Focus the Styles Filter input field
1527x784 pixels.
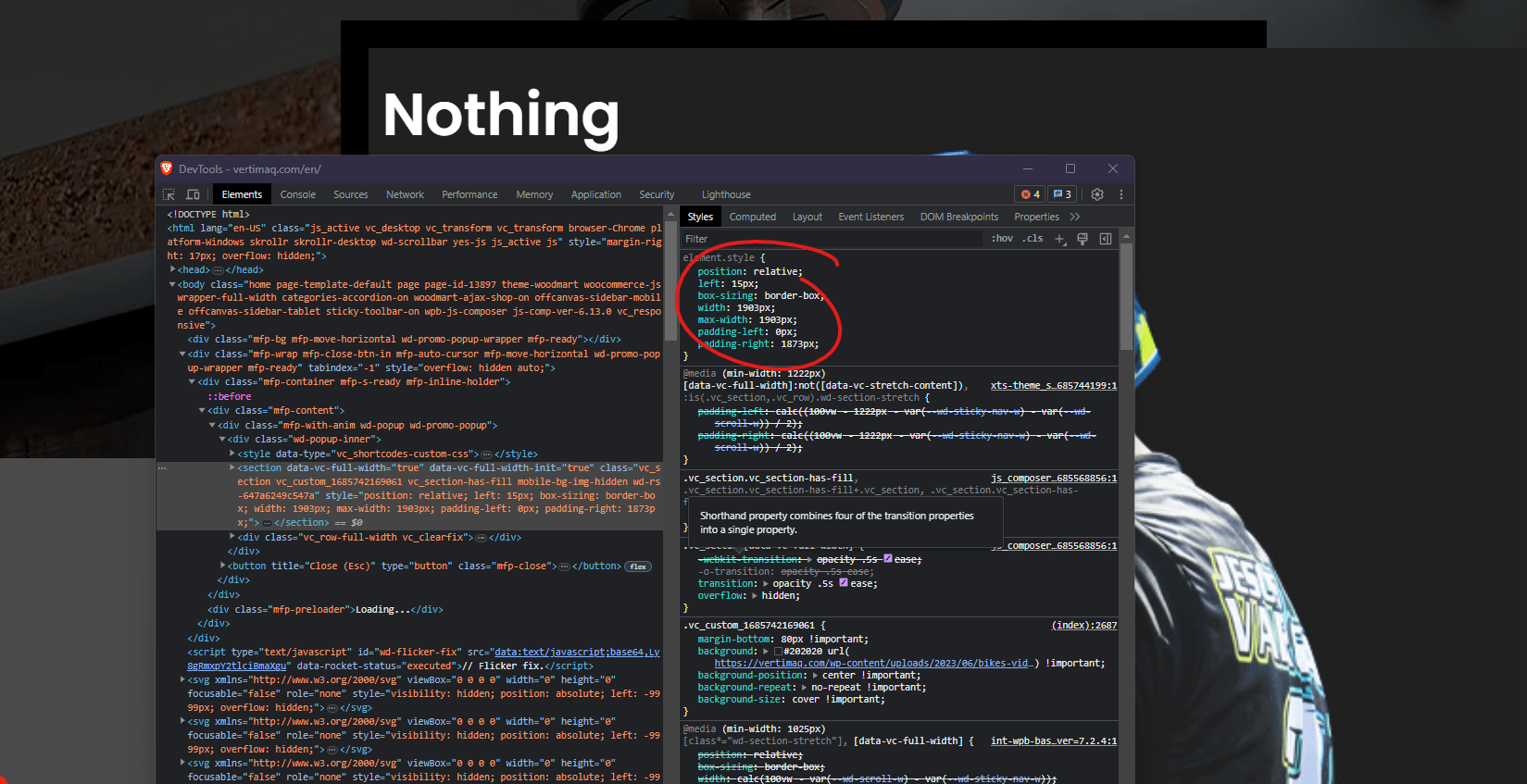pos(832,239)
